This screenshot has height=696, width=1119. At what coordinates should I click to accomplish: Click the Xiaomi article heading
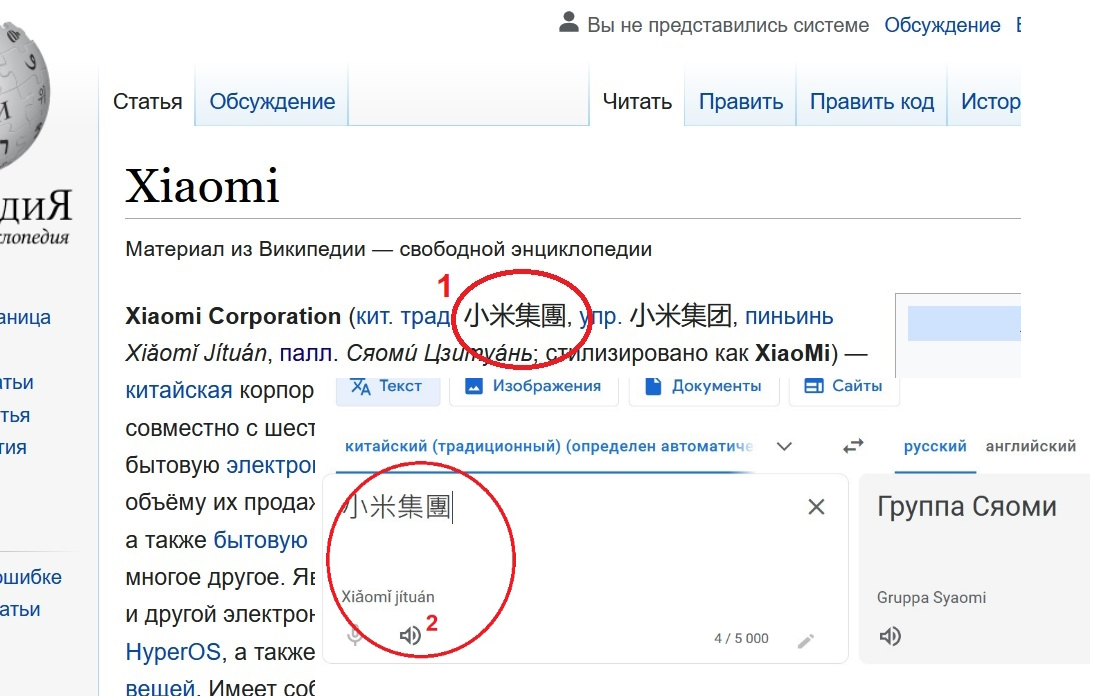click(x=202, y=186)
